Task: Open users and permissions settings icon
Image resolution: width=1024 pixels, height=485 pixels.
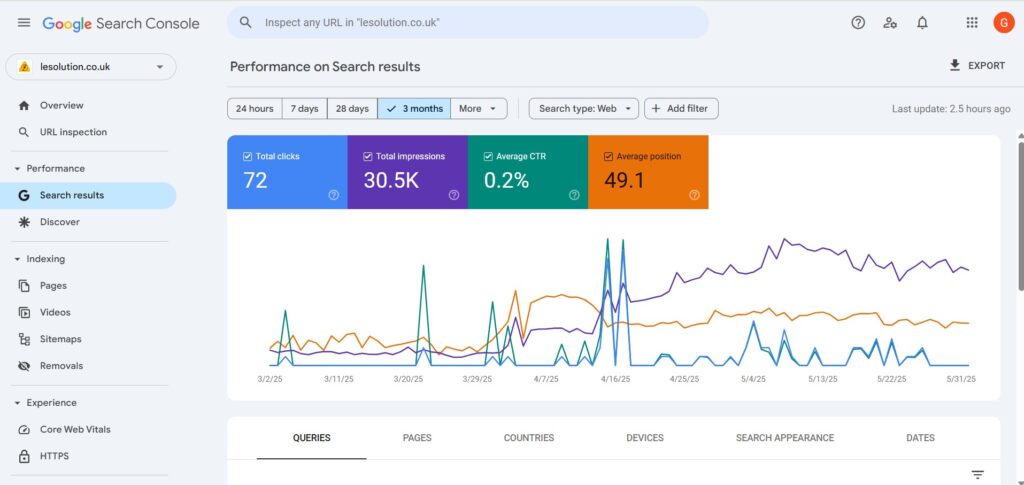Action: [x=889, y=23]
